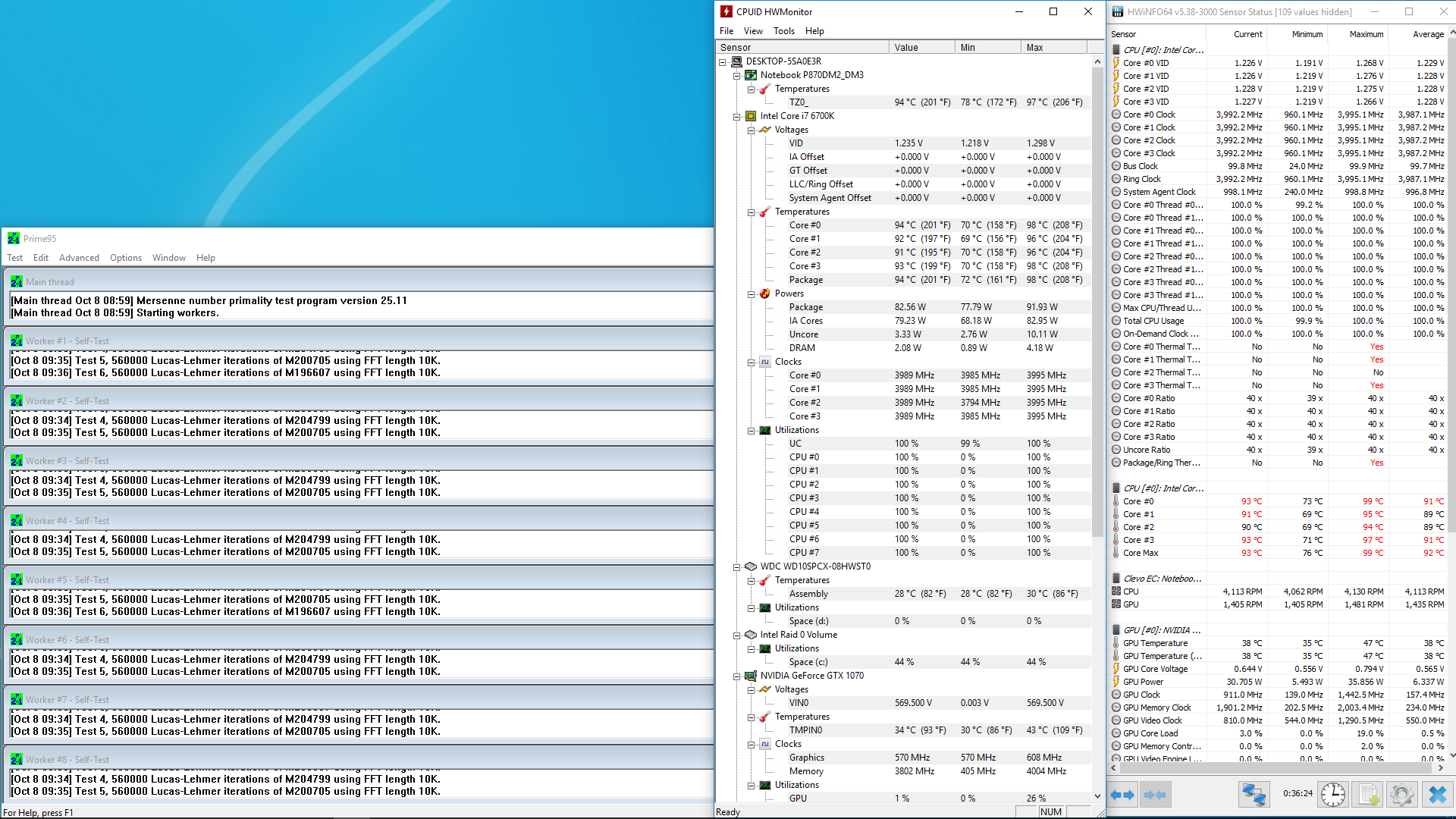Click Worker #8 Self-Test window icon

tap(17, 760)
